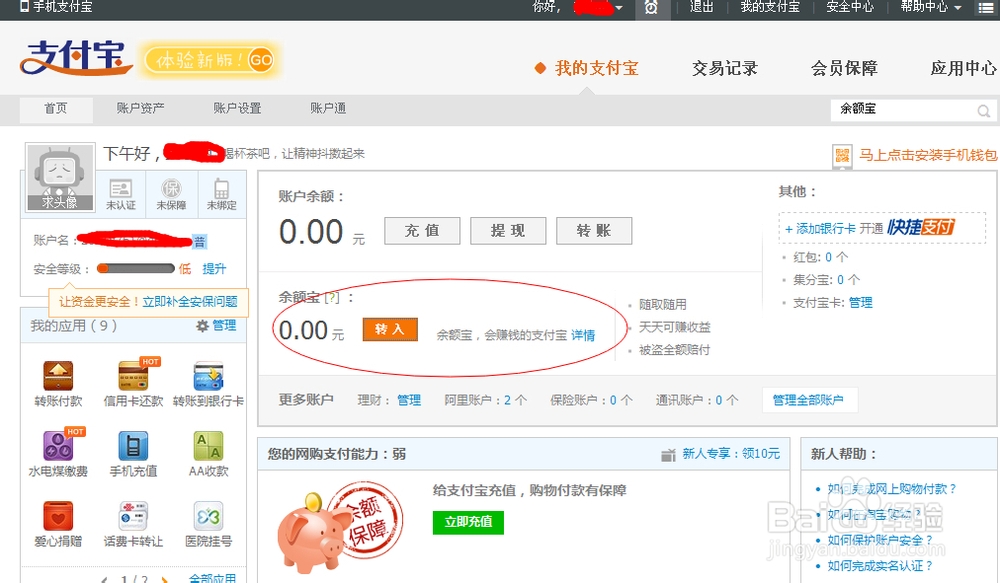The width and height of the screenshot is (1000, 583).
Task: Open the 水电煤缴费 app icon
Action: tap(58, 445)
